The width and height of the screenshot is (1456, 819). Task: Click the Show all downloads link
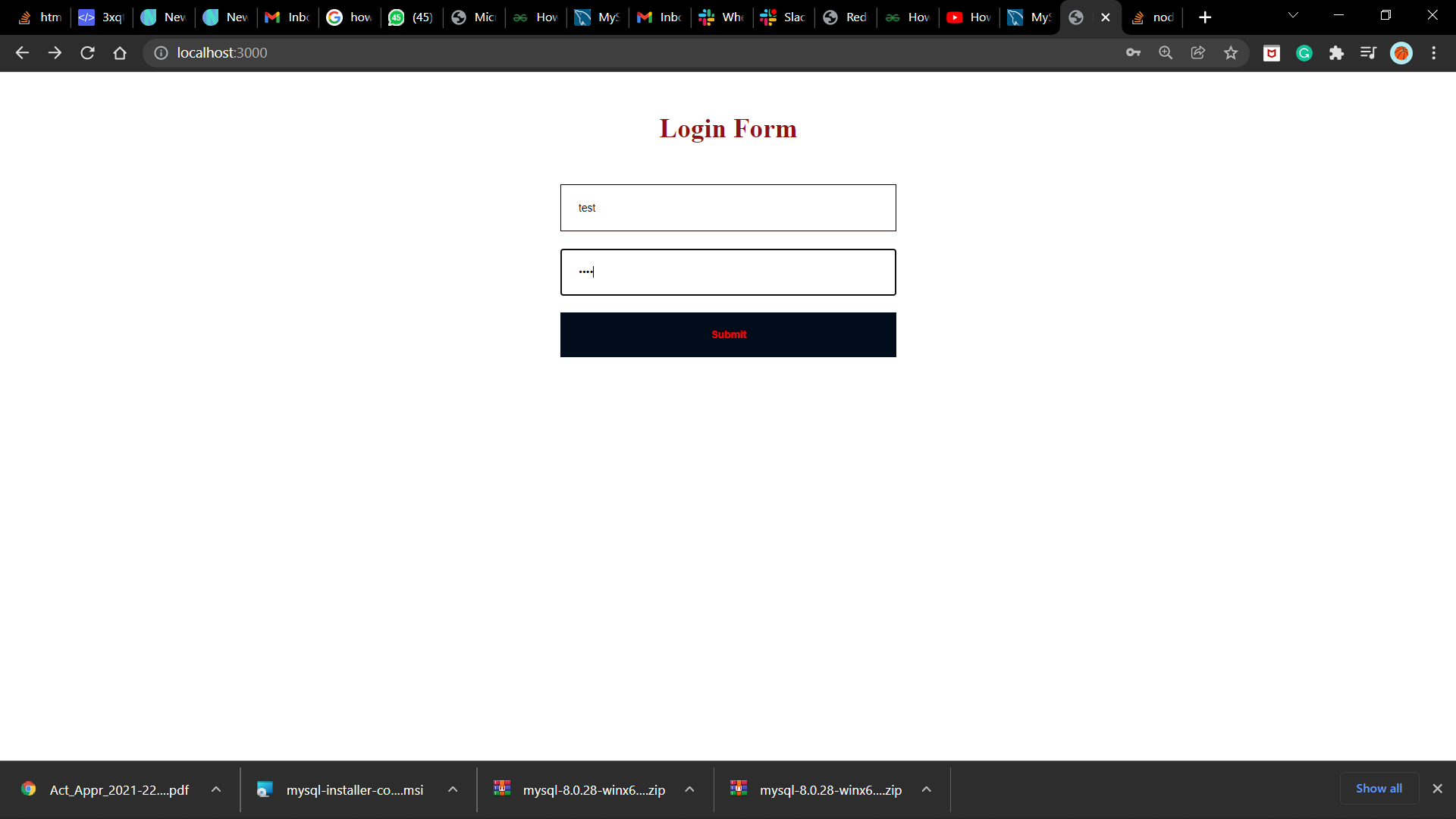tap(1378, 788)
